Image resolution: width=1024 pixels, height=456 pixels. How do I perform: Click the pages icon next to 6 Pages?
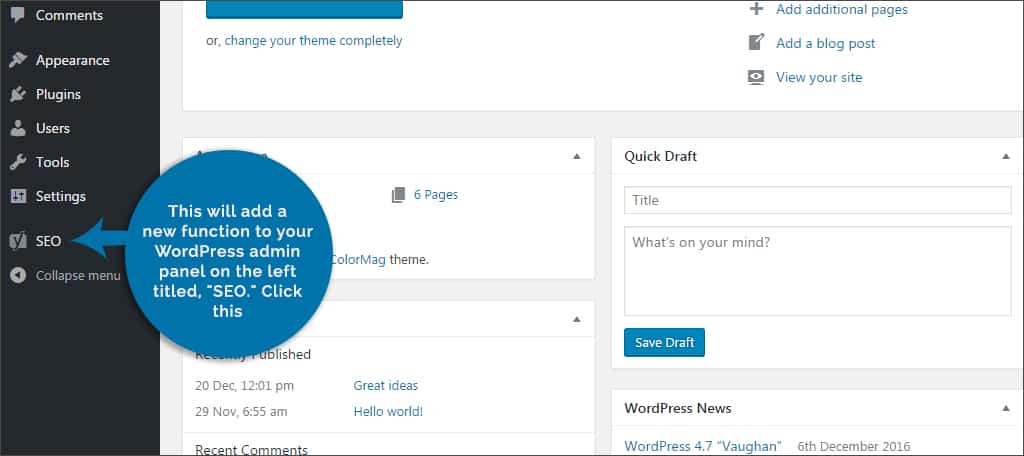(x=398, y=195)
